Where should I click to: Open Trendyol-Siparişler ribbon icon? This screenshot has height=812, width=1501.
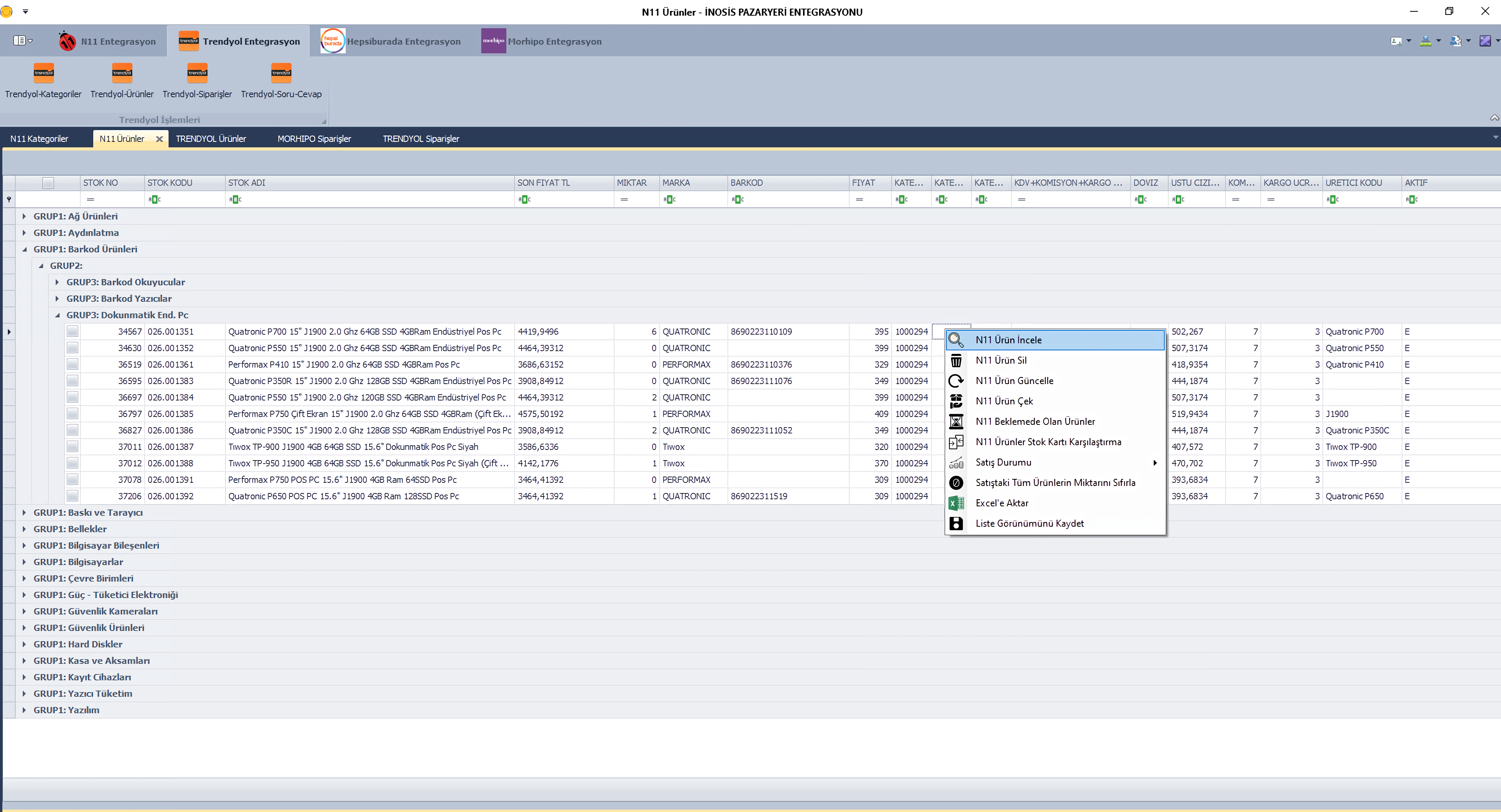(x=197, y=73)
